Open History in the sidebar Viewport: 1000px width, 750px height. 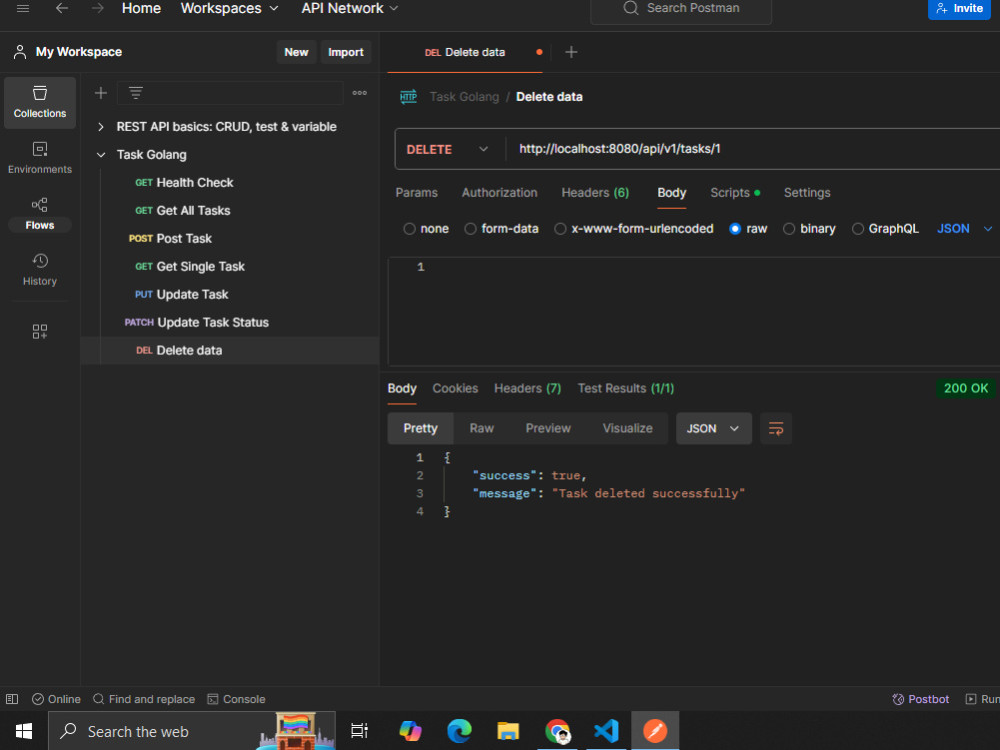click(40, 270)
